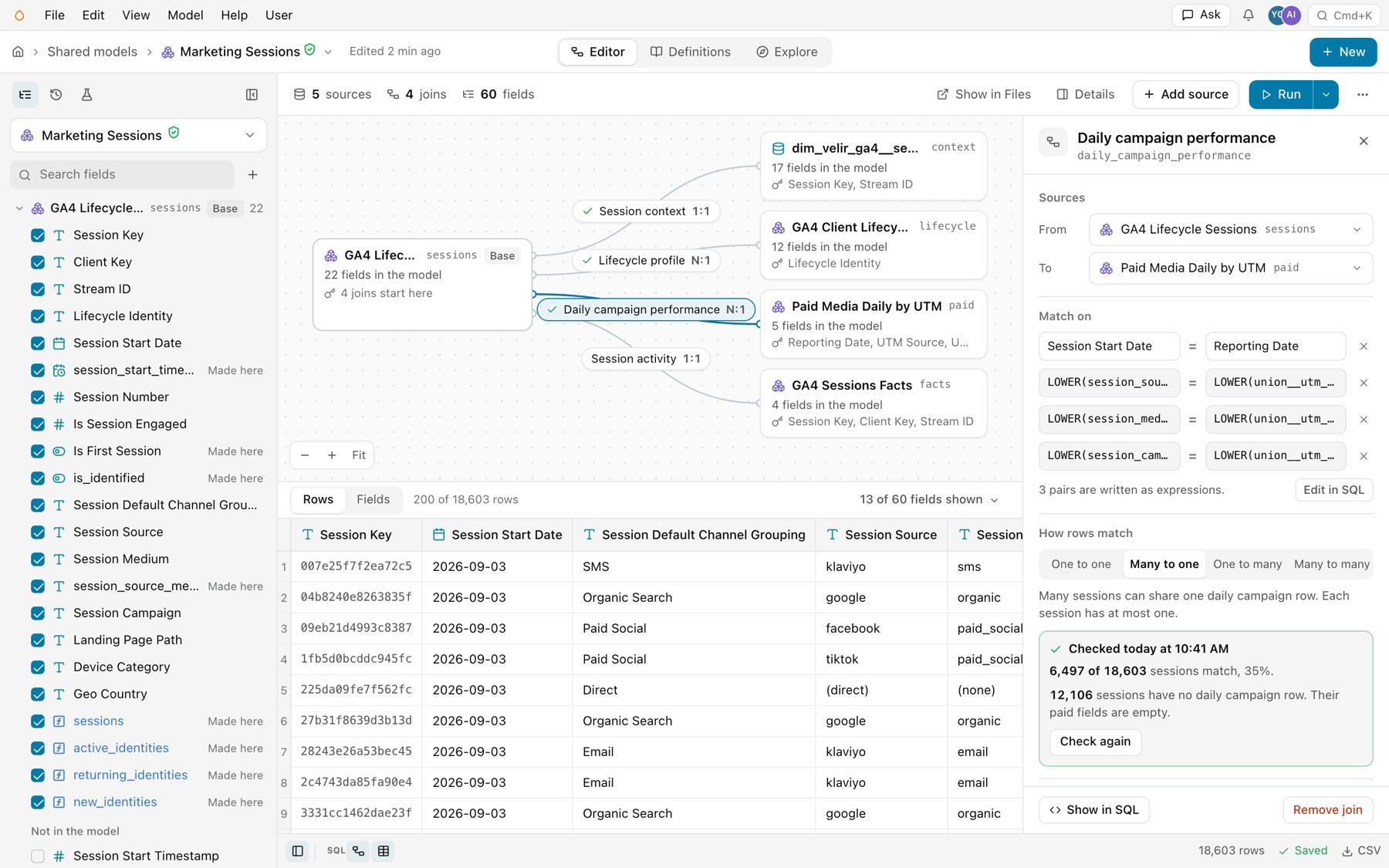Open the notifications bell
This screenshot has width=1389, height=868.
pos(1248,15)
